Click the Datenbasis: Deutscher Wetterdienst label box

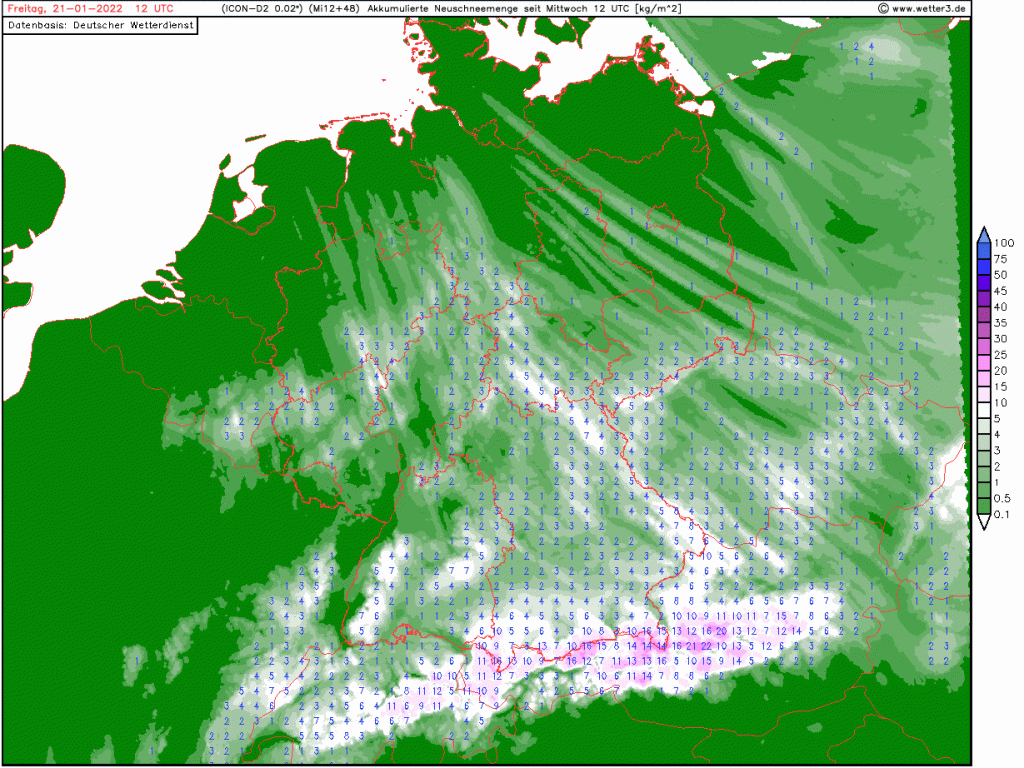100,25
